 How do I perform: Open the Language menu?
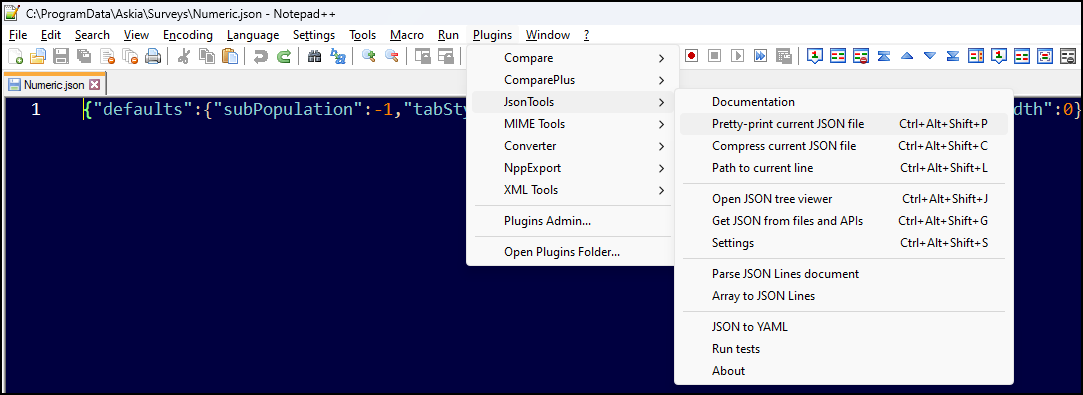pos(253,35)
